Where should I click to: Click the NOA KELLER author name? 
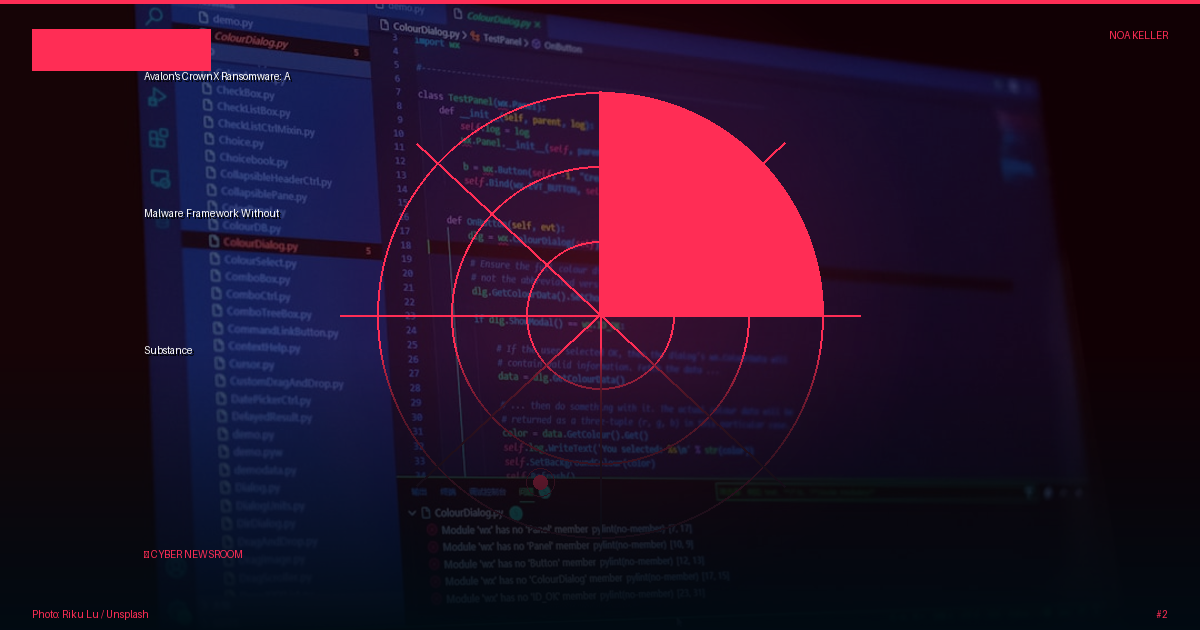(x=1138, y=35)
